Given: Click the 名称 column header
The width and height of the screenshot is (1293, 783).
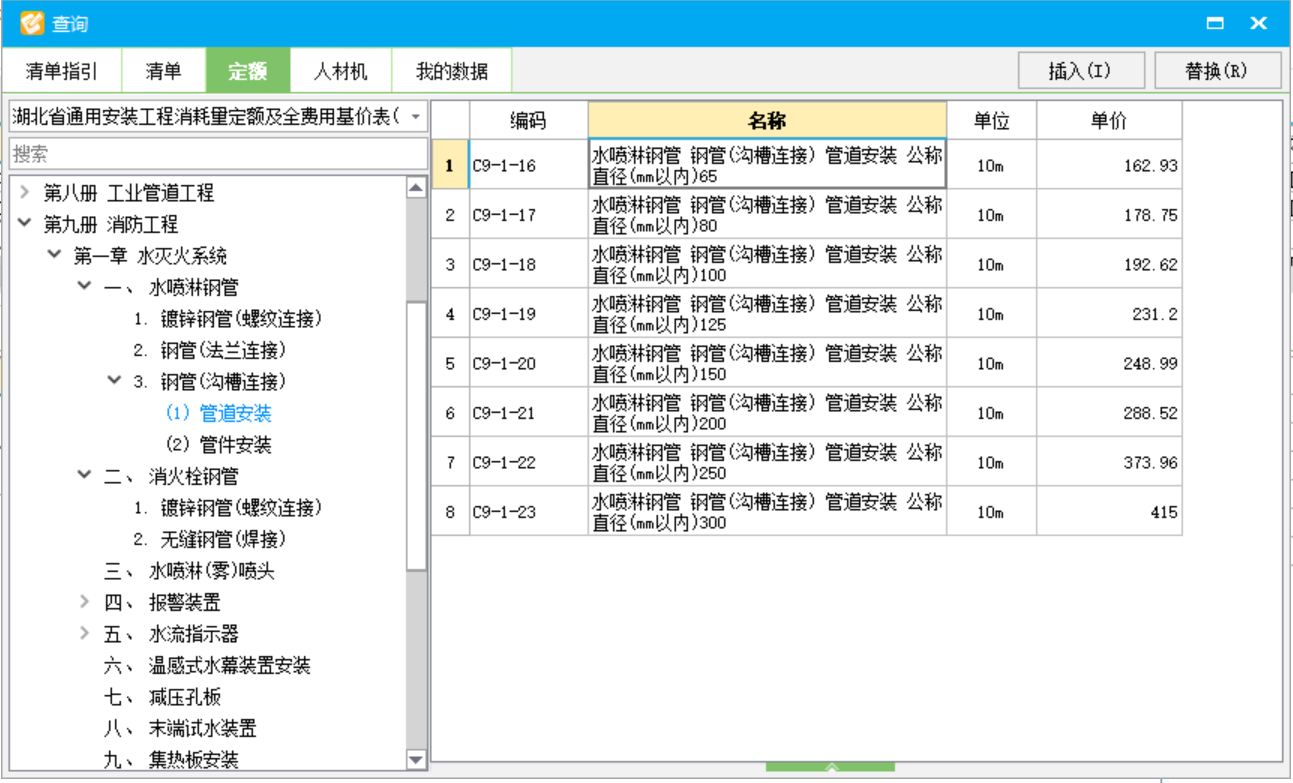Looking at the screenshot, I should point(767,121).
